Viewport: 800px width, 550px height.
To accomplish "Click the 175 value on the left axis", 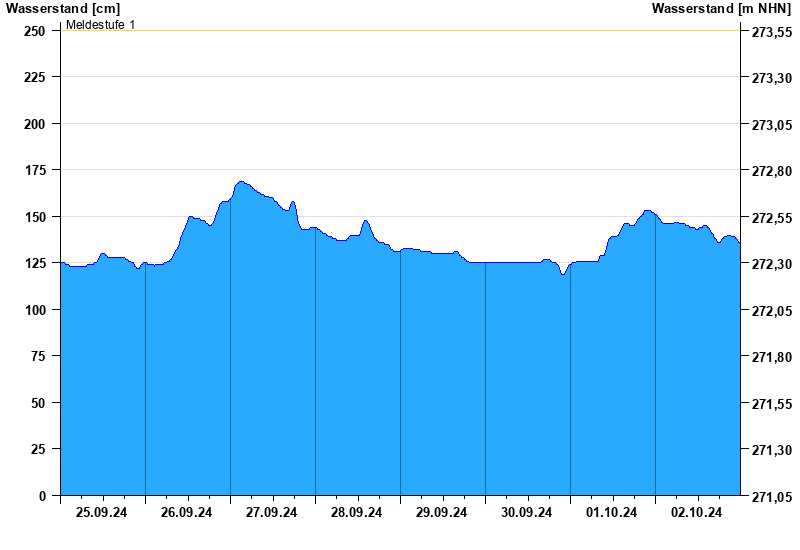I will point(34,171).
